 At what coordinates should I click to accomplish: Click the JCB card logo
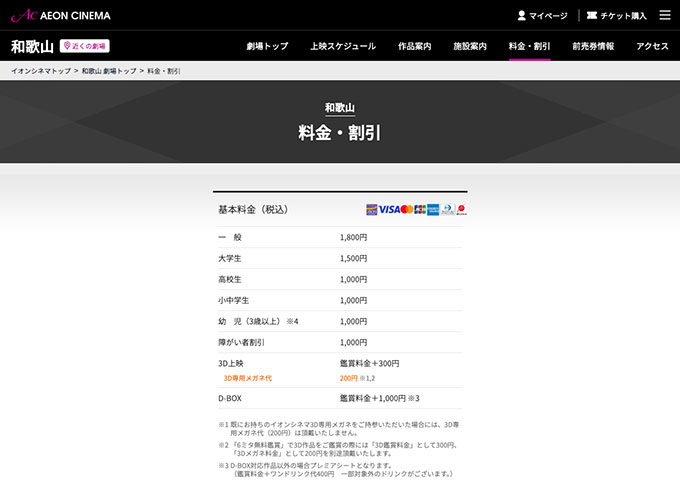(420, 209)
